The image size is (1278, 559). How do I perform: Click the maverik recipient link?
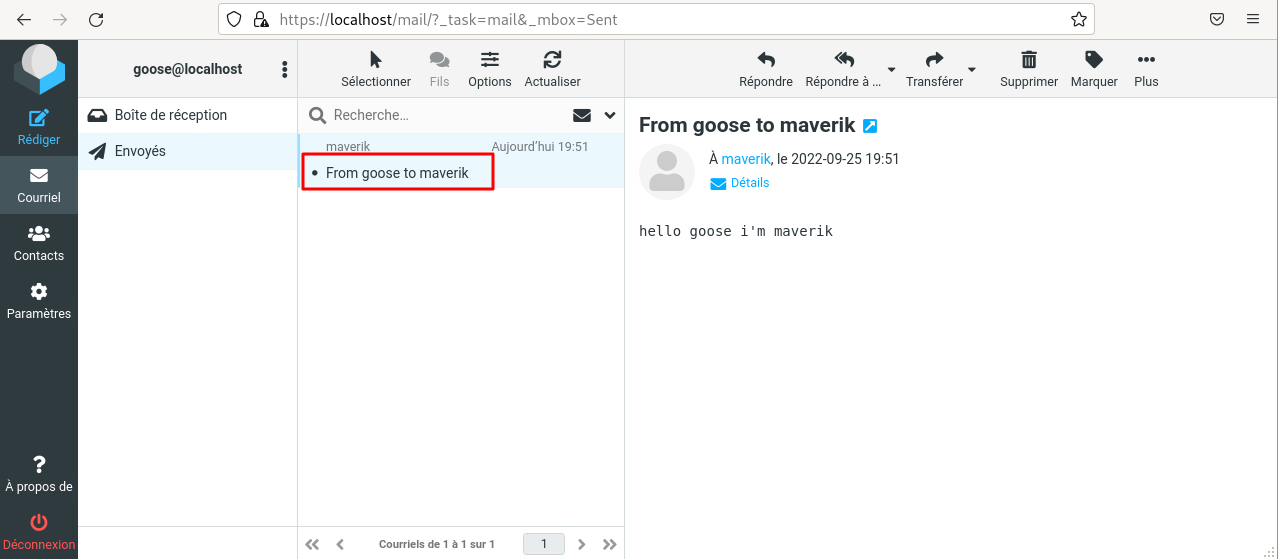coord(745,159)
